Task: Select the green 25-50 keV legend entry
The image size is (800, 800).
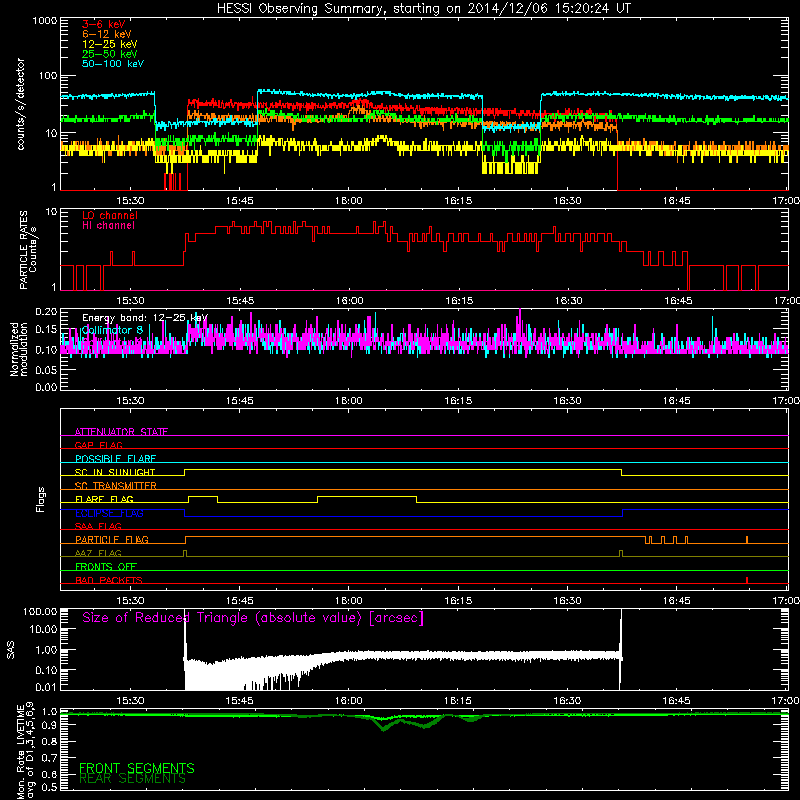Action: click(110, 54)
